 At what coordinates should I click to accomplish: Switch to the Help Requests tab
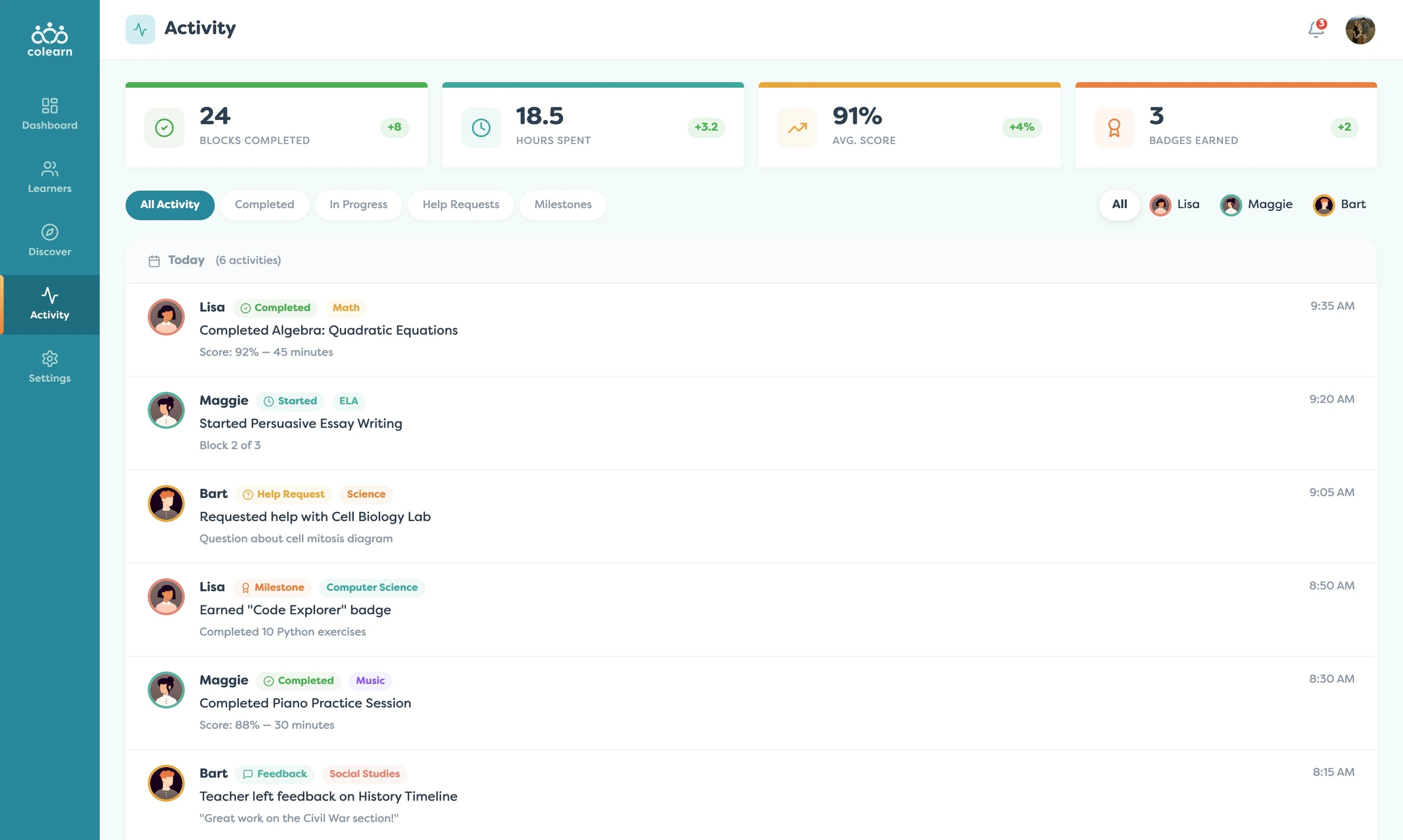coord(461,205)
